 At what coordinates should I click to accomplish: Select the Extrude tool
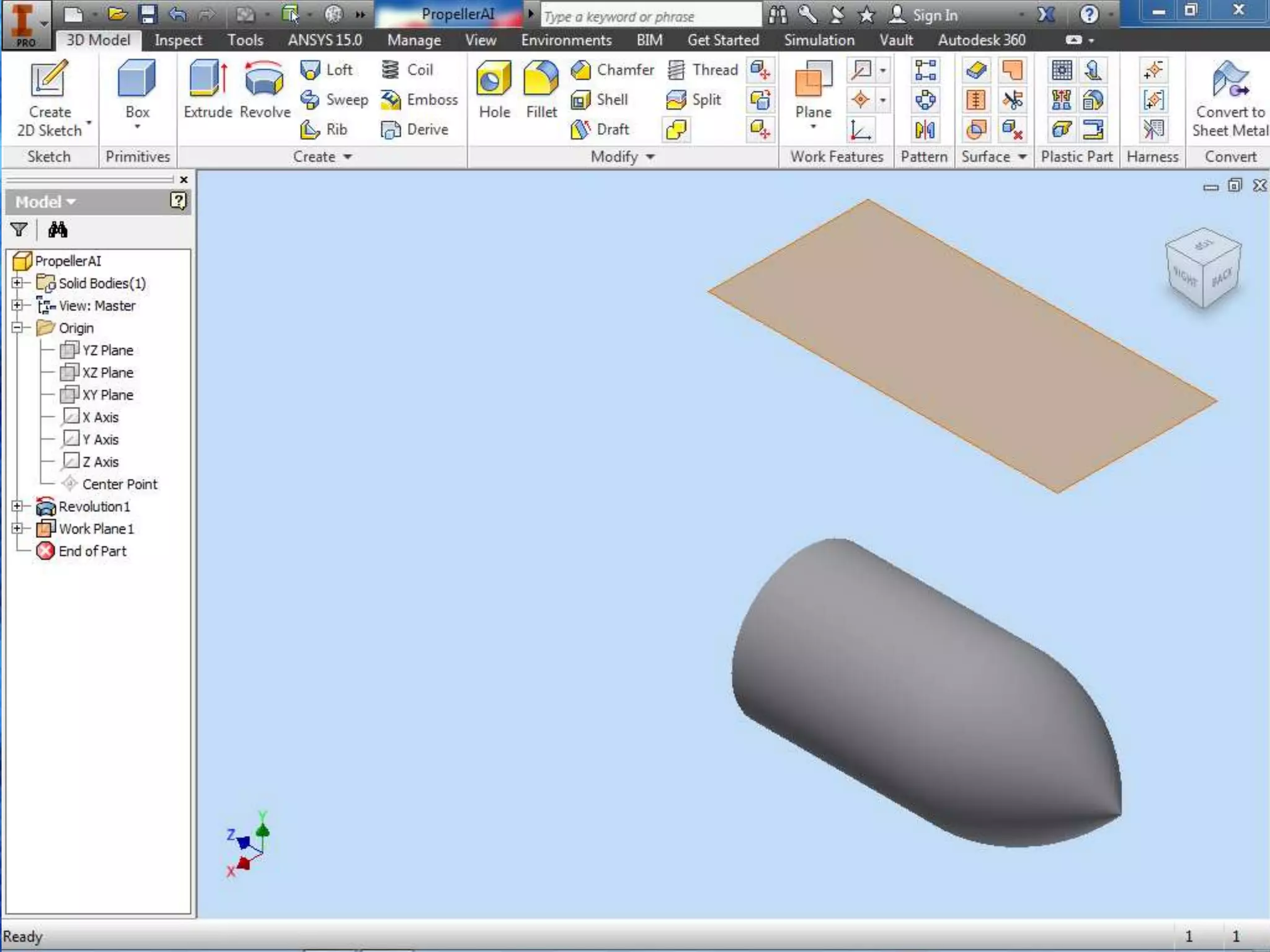207,90
